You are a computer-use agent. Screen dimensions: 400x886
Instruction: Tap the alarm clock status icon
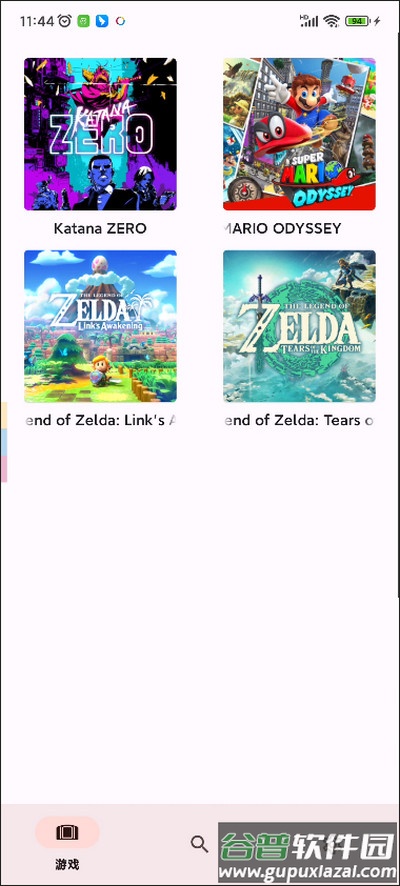(65, 21)
